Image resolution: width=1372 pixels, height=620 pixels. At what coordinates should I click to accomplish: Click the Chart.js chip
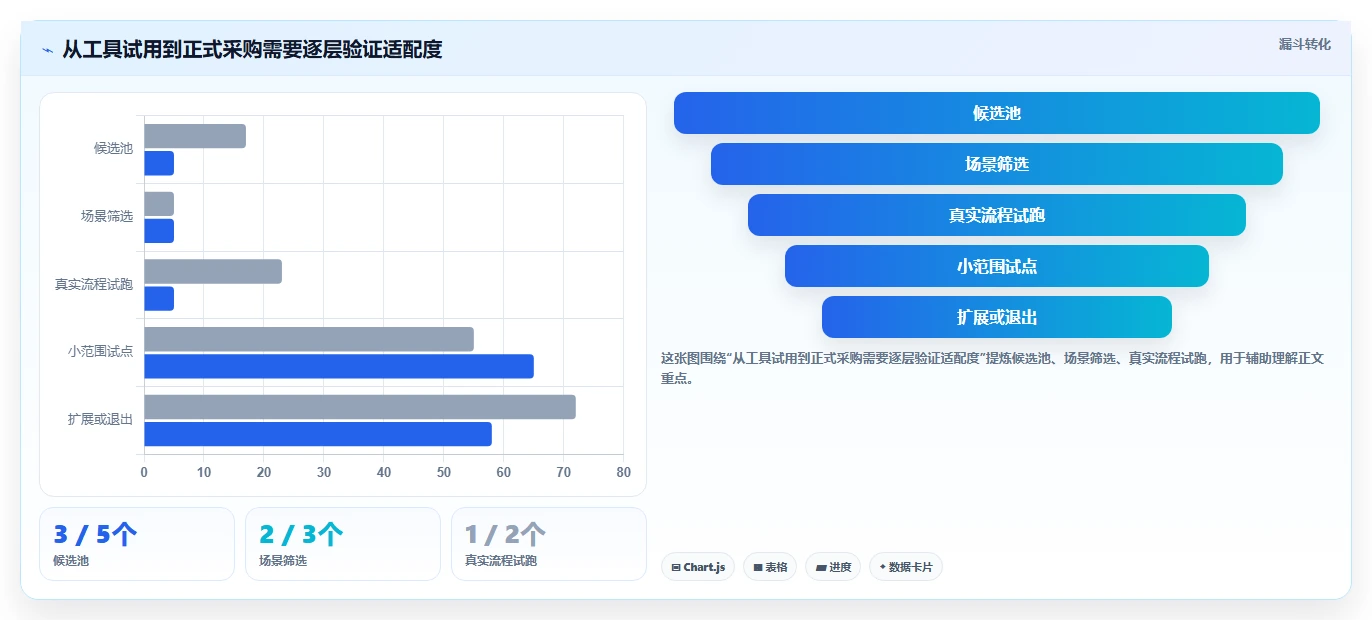click(698, 567)
